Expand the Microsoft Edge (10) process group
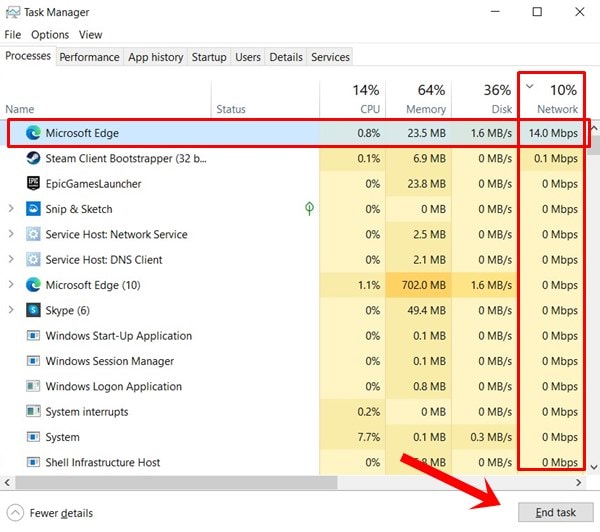Viewport: 600px width, 532px height. coord(11,285)
